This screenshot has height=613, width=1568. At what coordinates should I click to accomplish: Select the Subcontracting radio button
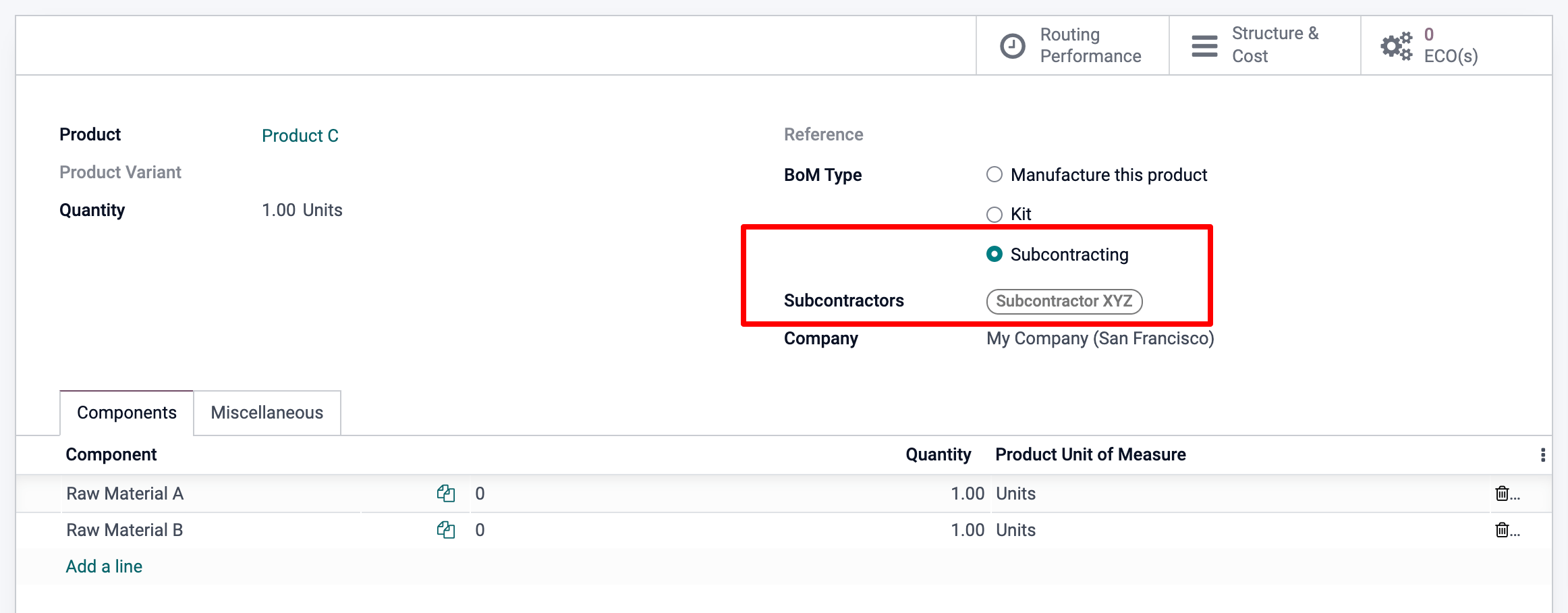[x=995, y=255]
